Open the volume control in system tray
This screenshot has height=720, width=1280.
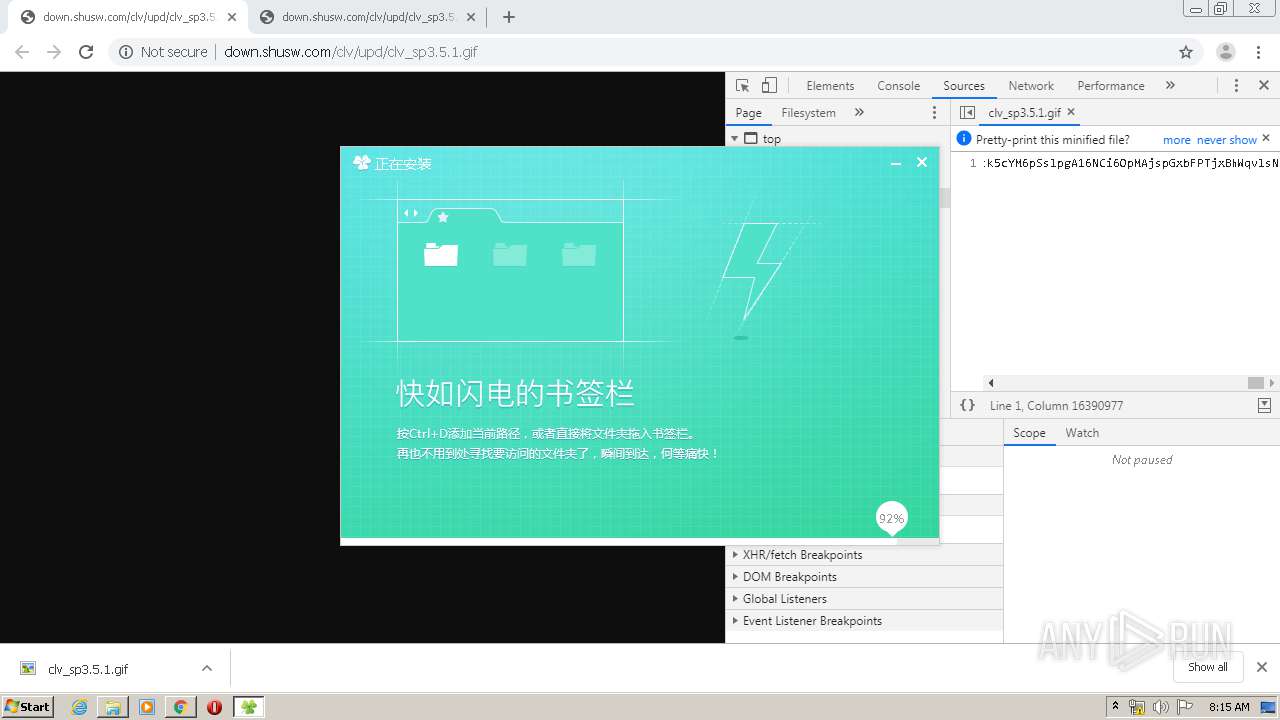click(x=1160, y=707)
